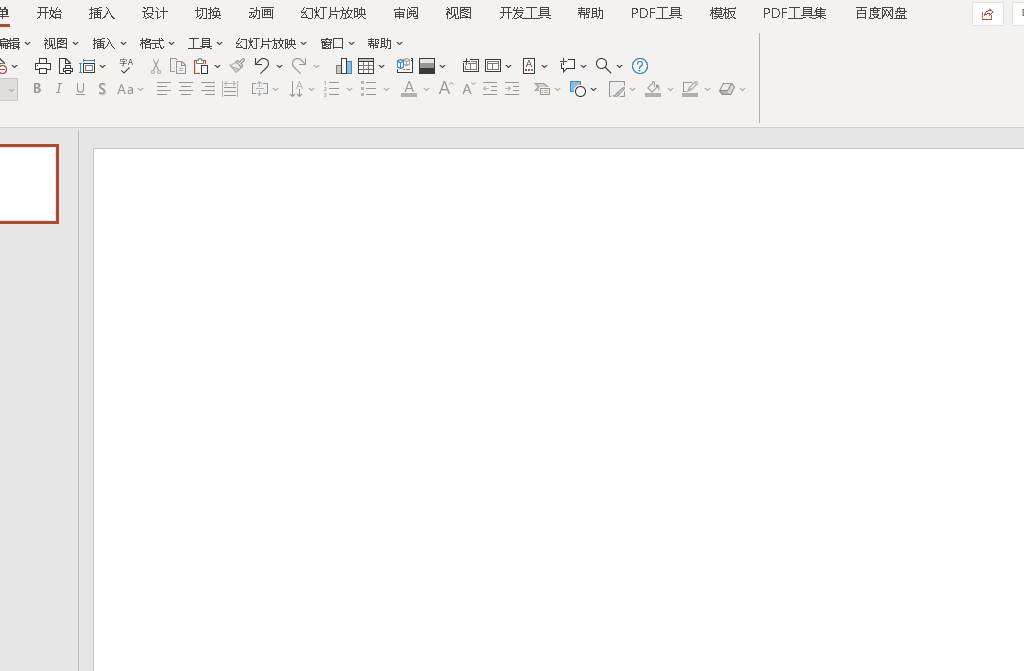
Task: Switch to the 设计 ribbon tab
Action: tap(155, 13)
